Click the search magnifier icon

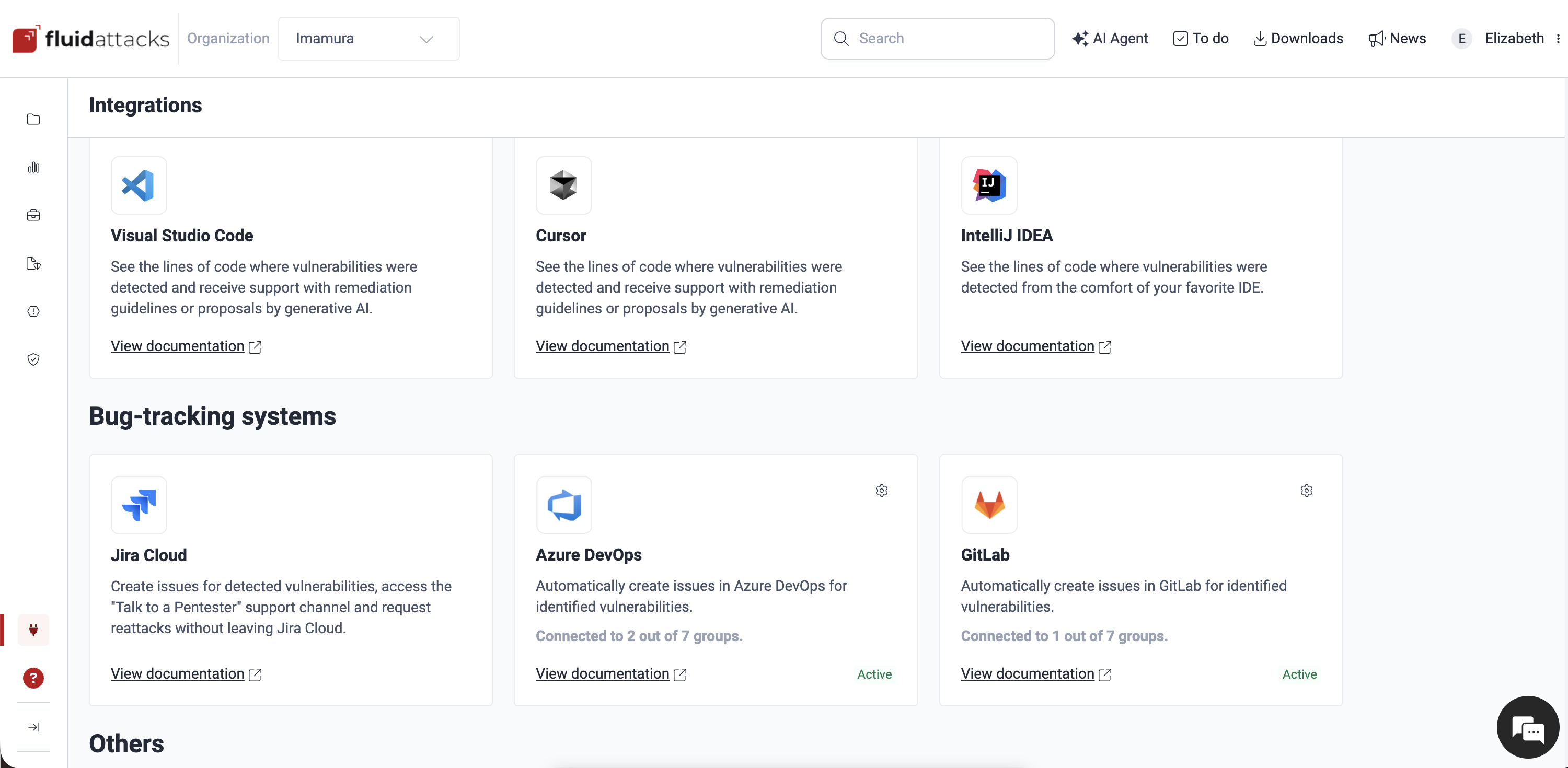click(841, 38)
